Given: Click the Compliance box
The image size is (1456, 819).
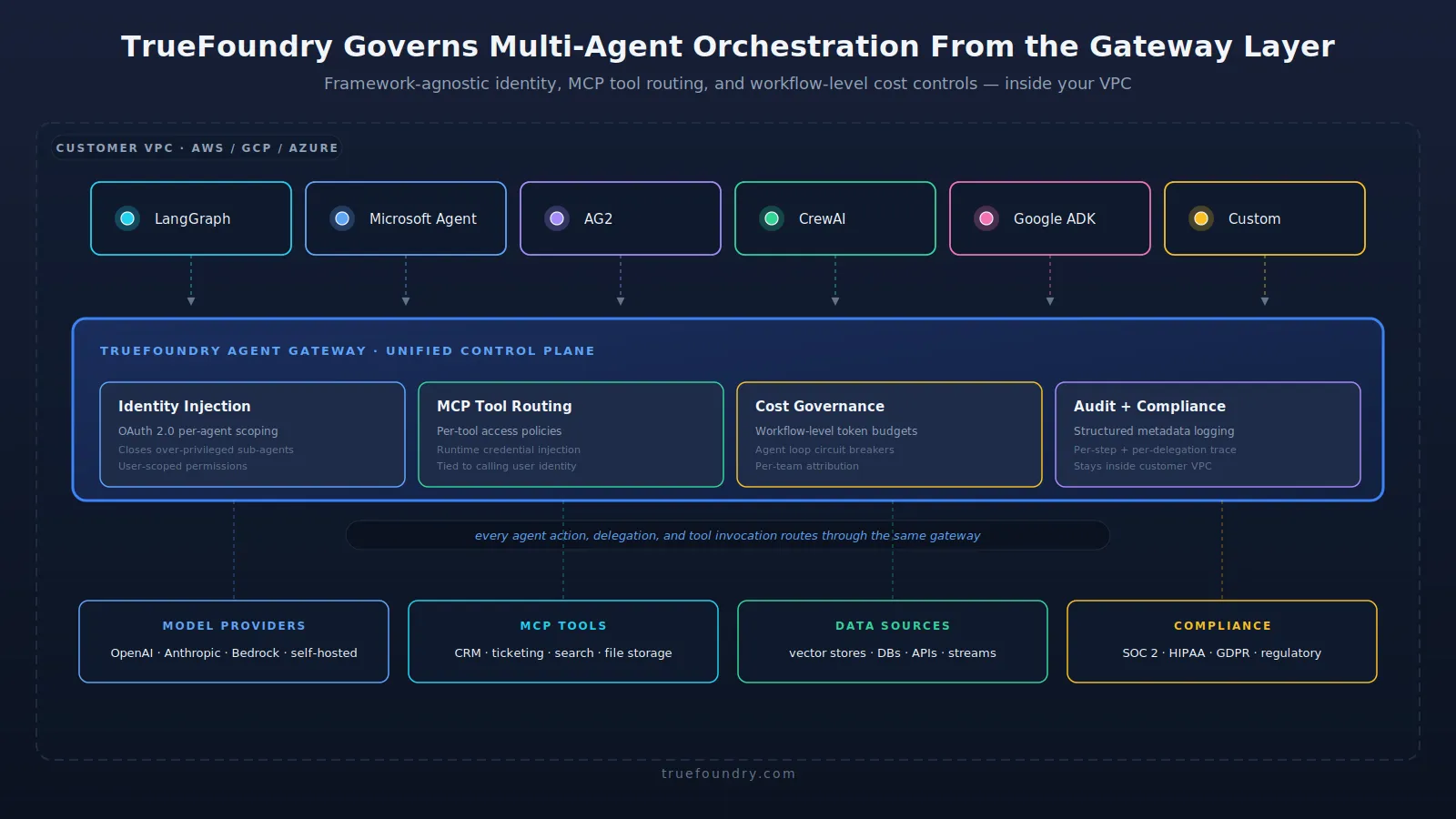Looking at the screenshot, I should coord(1222,642).
